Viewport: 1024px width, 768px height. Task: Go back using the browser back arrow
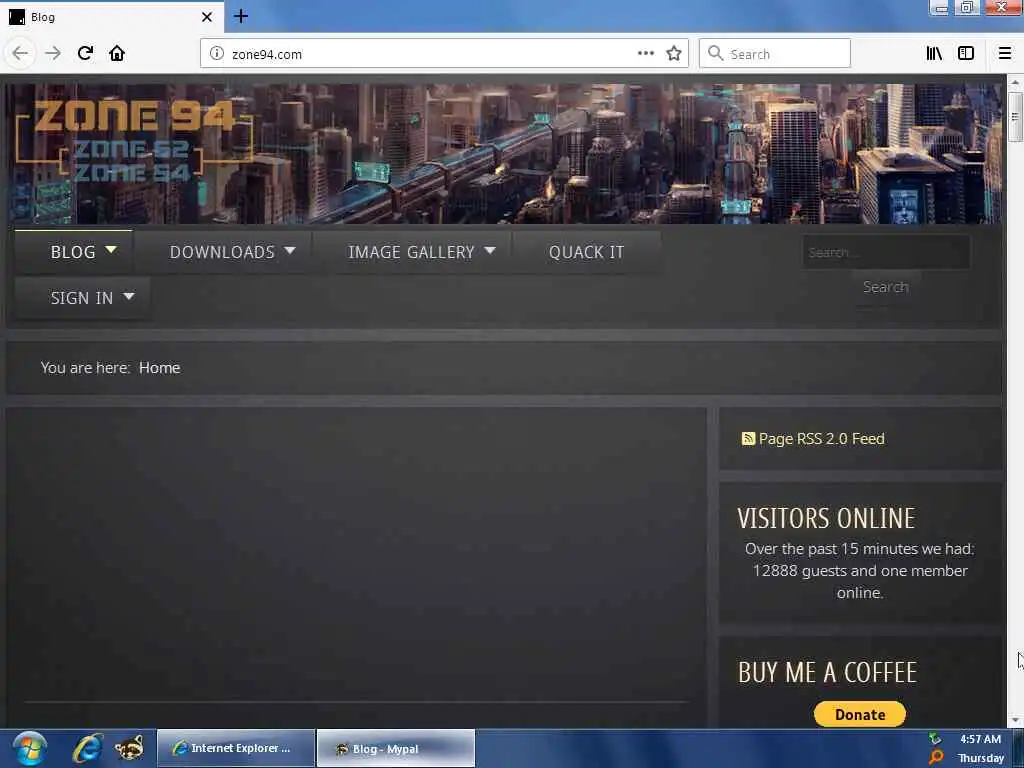pyautogui.click(x=20, y=54)
